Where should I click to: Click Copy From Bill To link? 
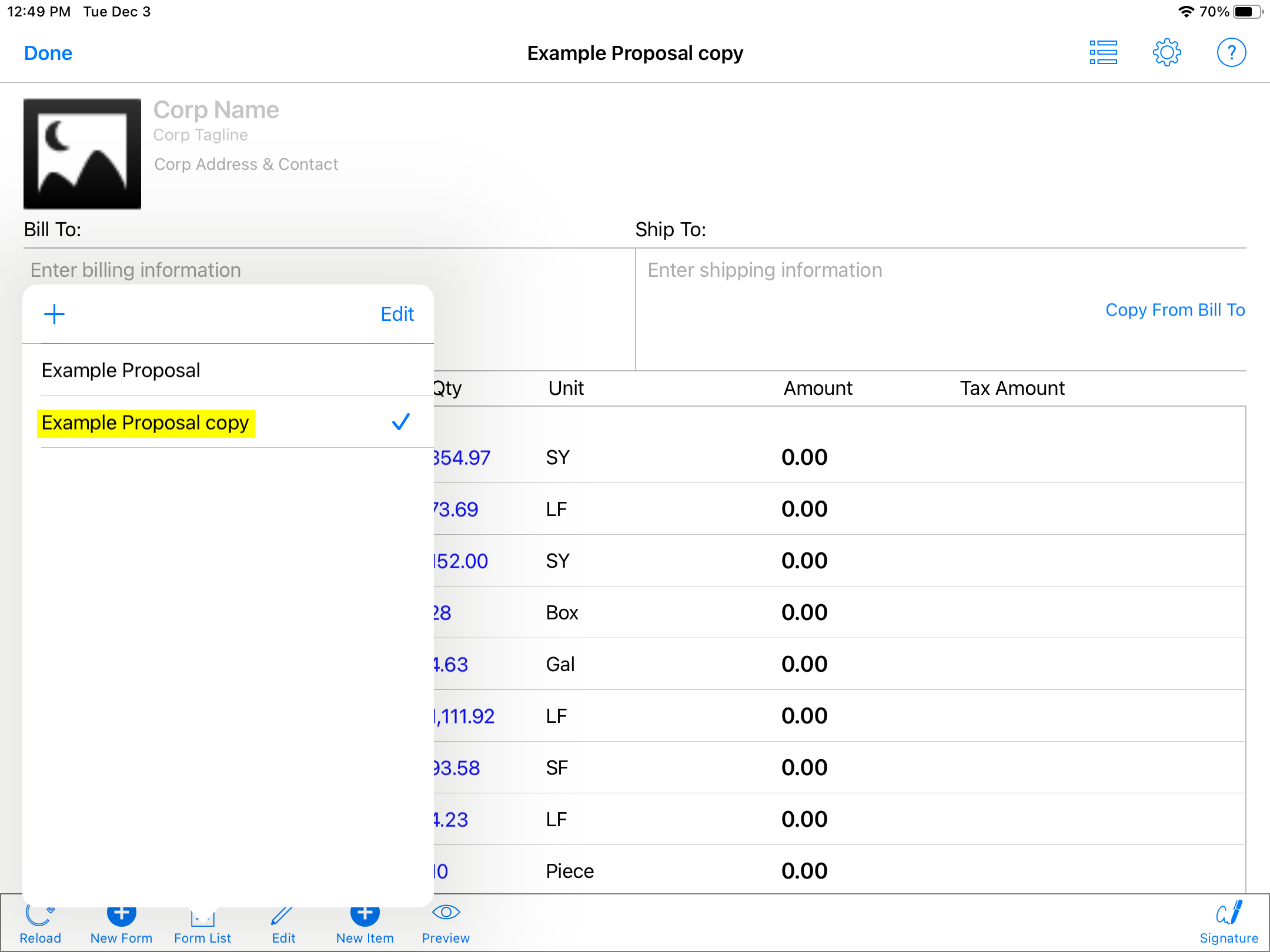(x=1175, y=310)
